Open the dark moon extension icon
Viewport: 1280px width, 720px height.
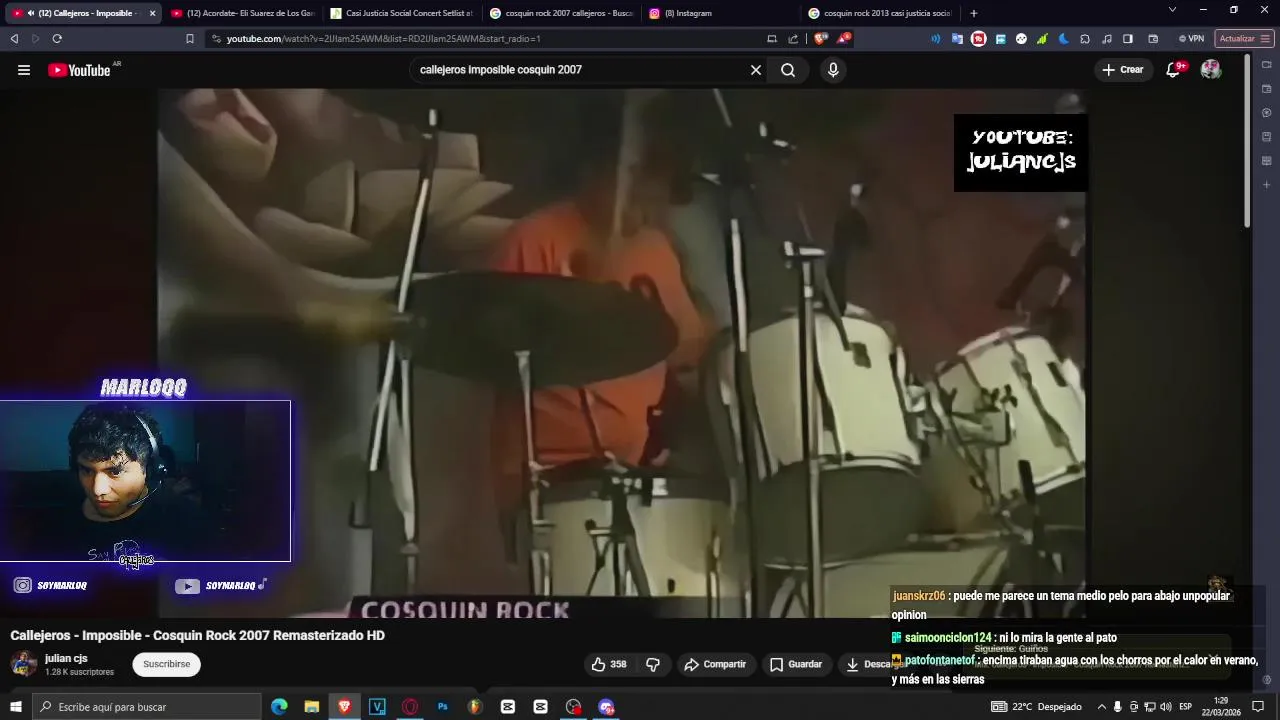tap(1063, 39)
